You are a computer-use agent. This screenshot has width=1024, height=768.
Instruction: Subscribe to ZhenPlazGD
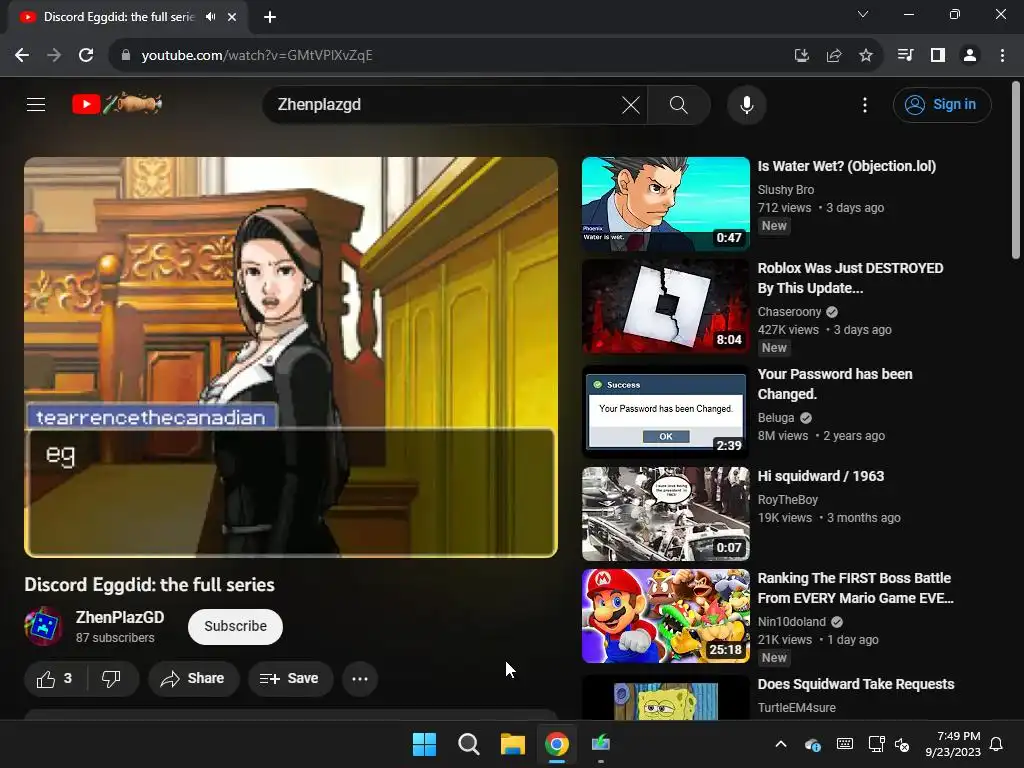(x=235, y=626)
